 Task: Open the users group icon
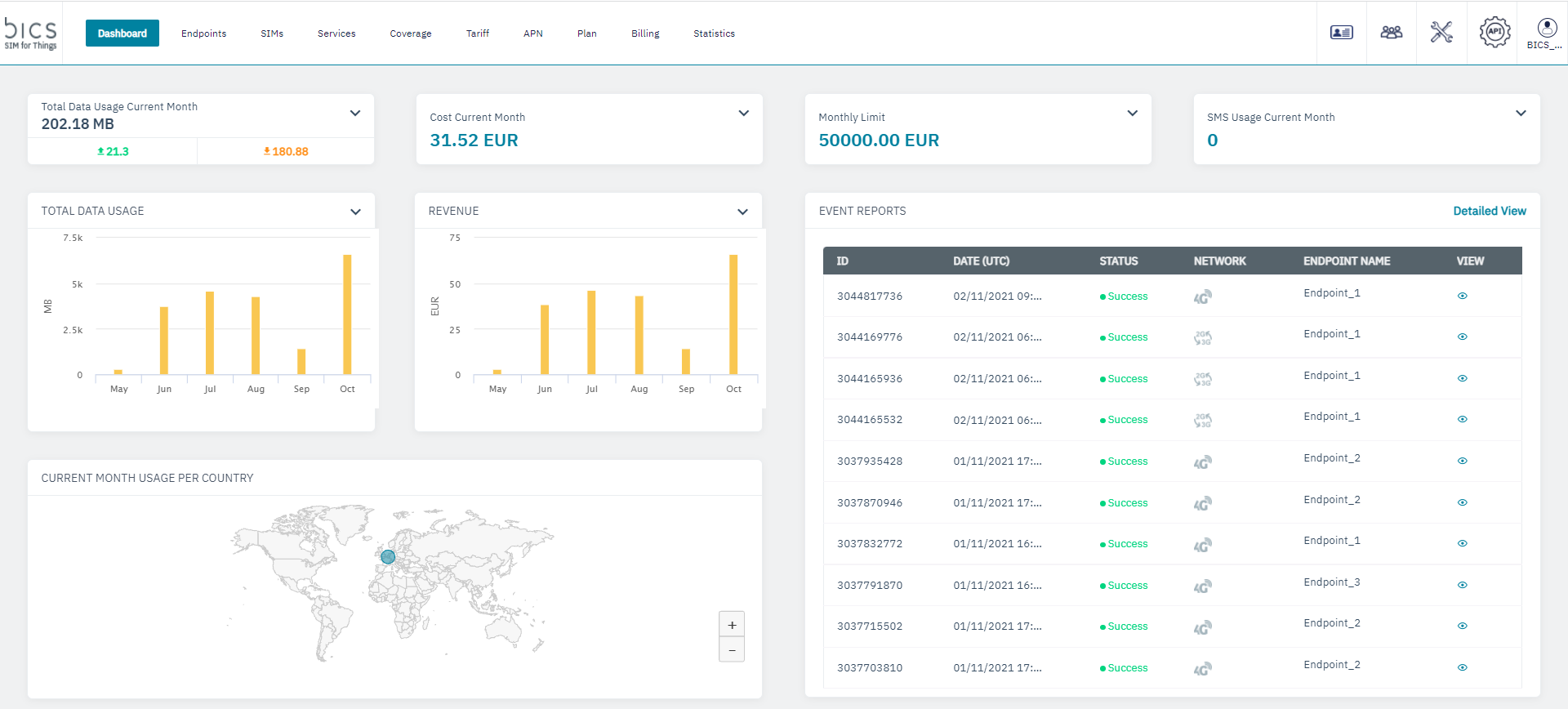pos(1391,33)
